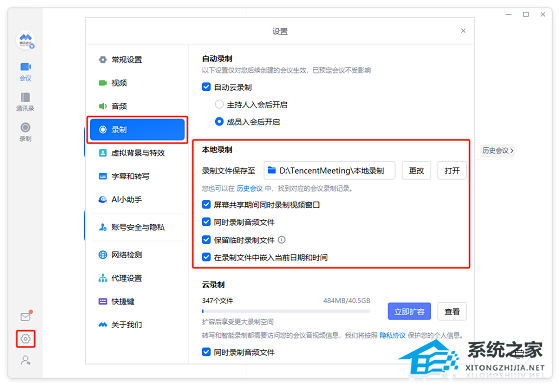This screenshot has height=386, width=560.
Task: Toggle 屏幕共享期间同时录制视频窗口 checkbox
Action: (x=206, y=204)
